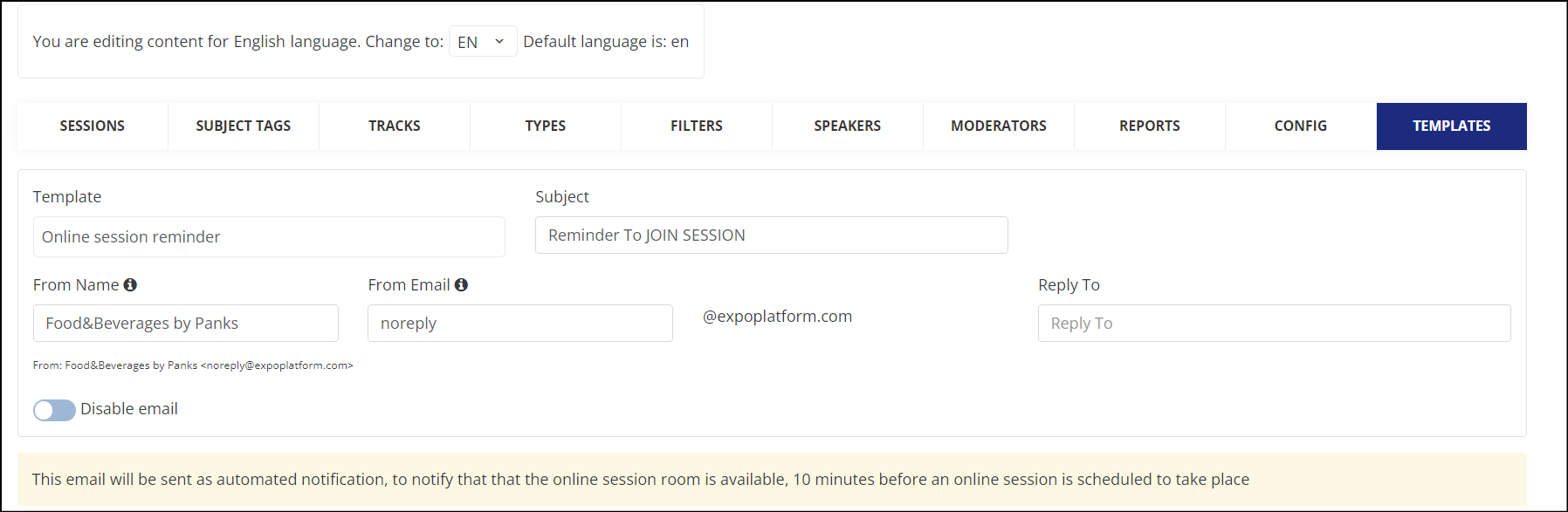Toggle the Disable email switch
Screen dimensions: 1568x512
click(x=54, y=410)
